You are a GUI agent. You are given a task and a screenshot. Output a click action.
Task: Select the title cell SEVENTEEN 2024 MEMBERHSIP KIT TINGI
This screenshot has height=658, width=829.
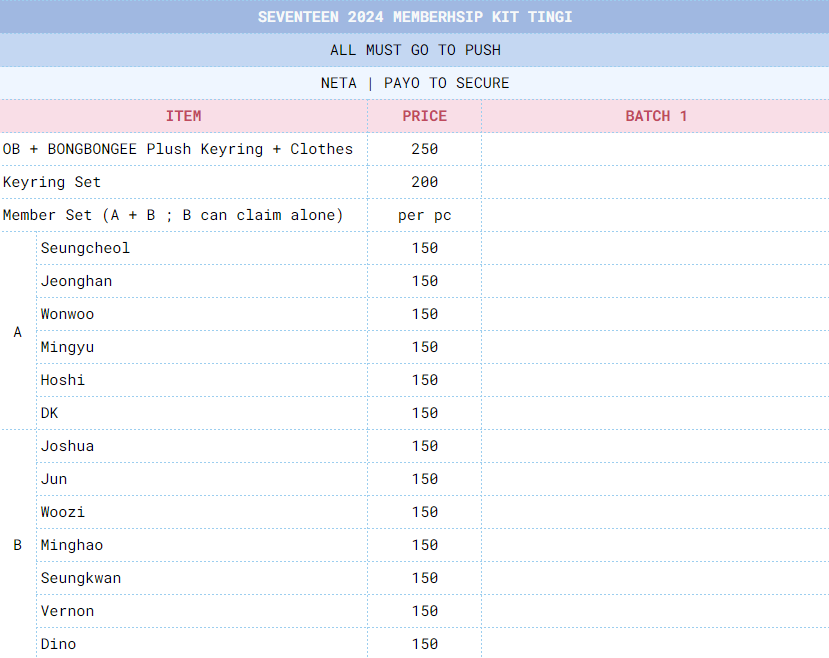coord(414,16)
